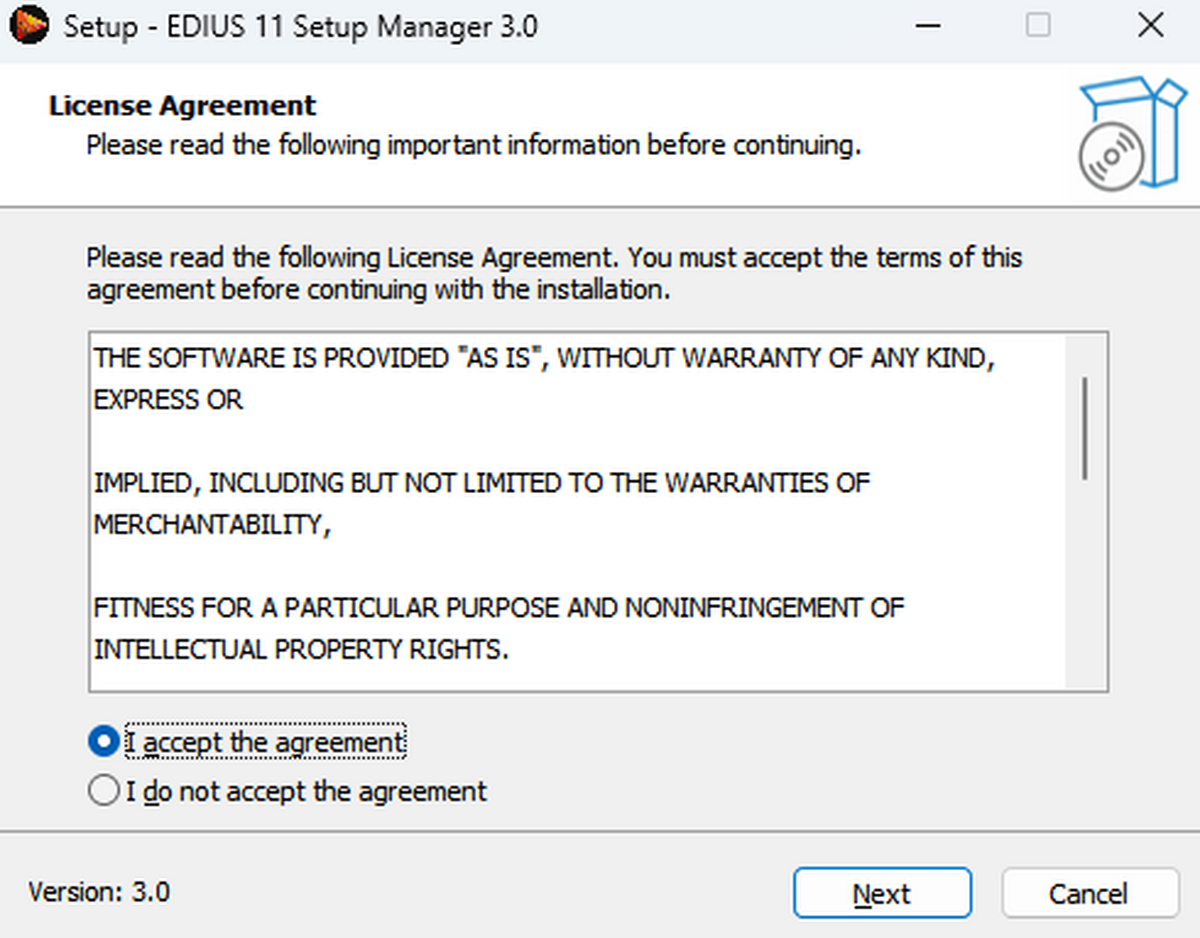Click the "License Agreement" heading
The height and width of the screenshot is (938, 1200).
coord(182,106)
